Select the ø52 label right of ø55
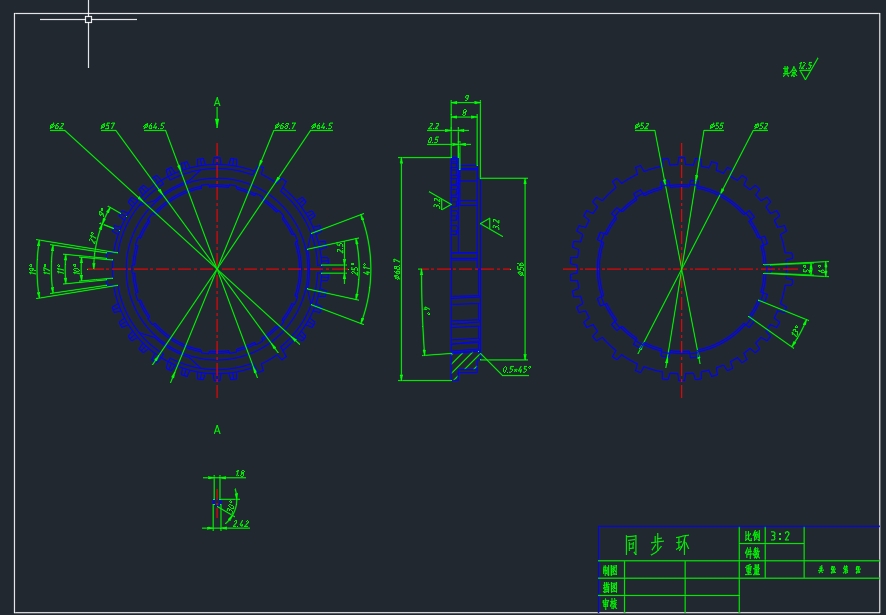 click(x=761, y=126)
